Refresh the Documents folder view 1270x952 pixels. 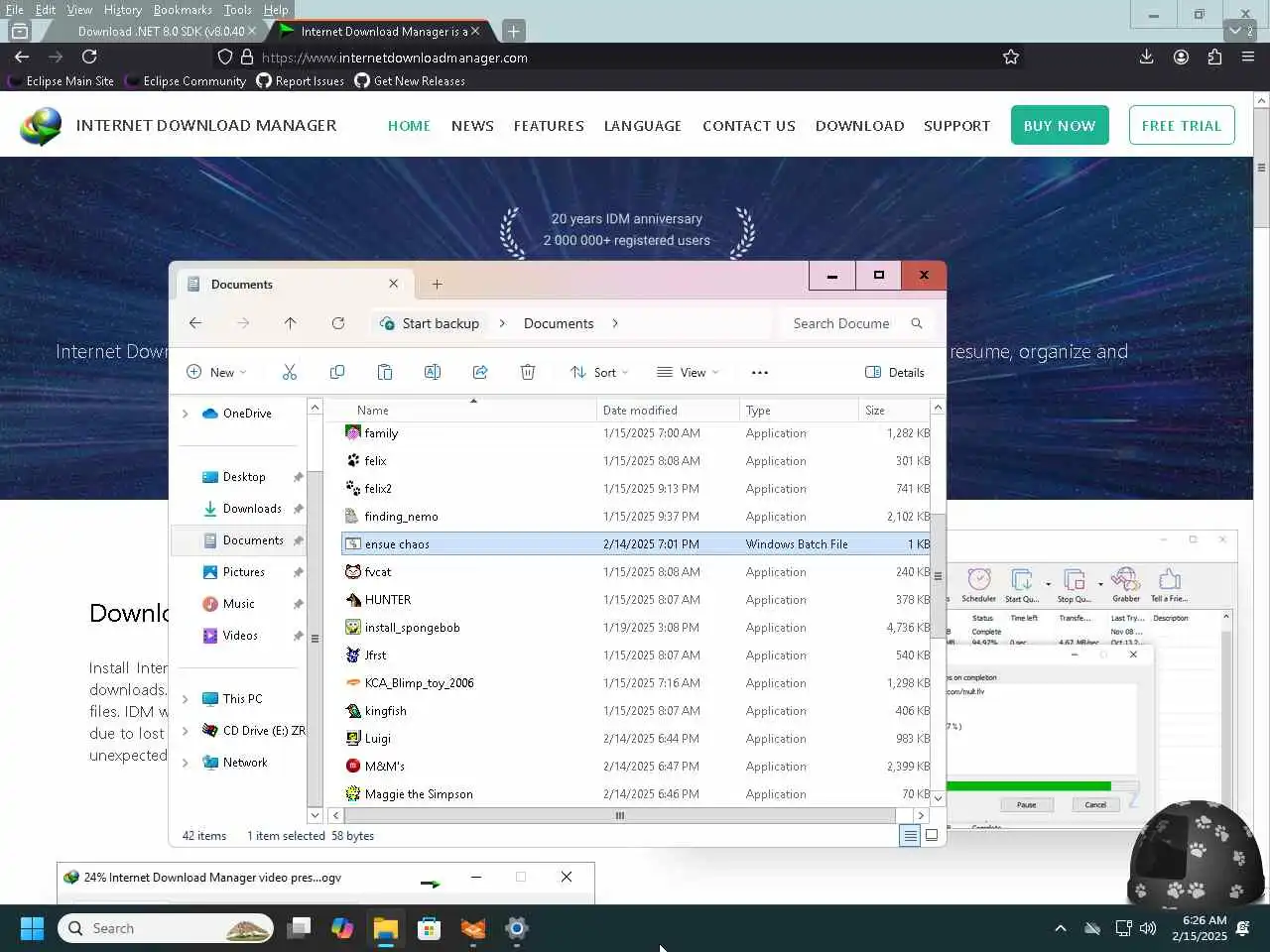click(x=338, y=323)
